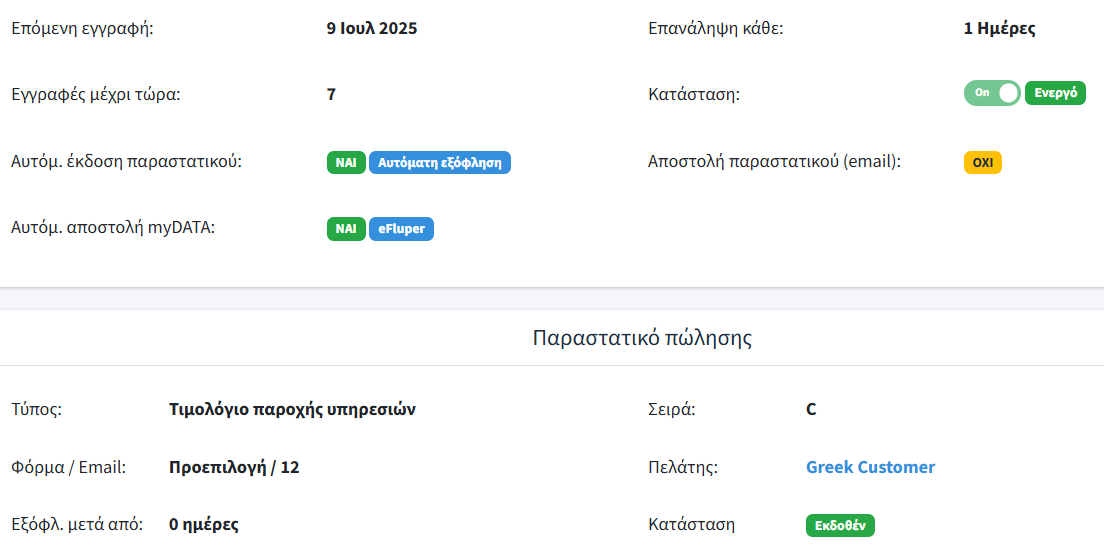Viewport: 1104px width, 551px height.
Task: Click the Αυτόμ. αποστολή myDATA label
Action: click(x=113, y=228)
